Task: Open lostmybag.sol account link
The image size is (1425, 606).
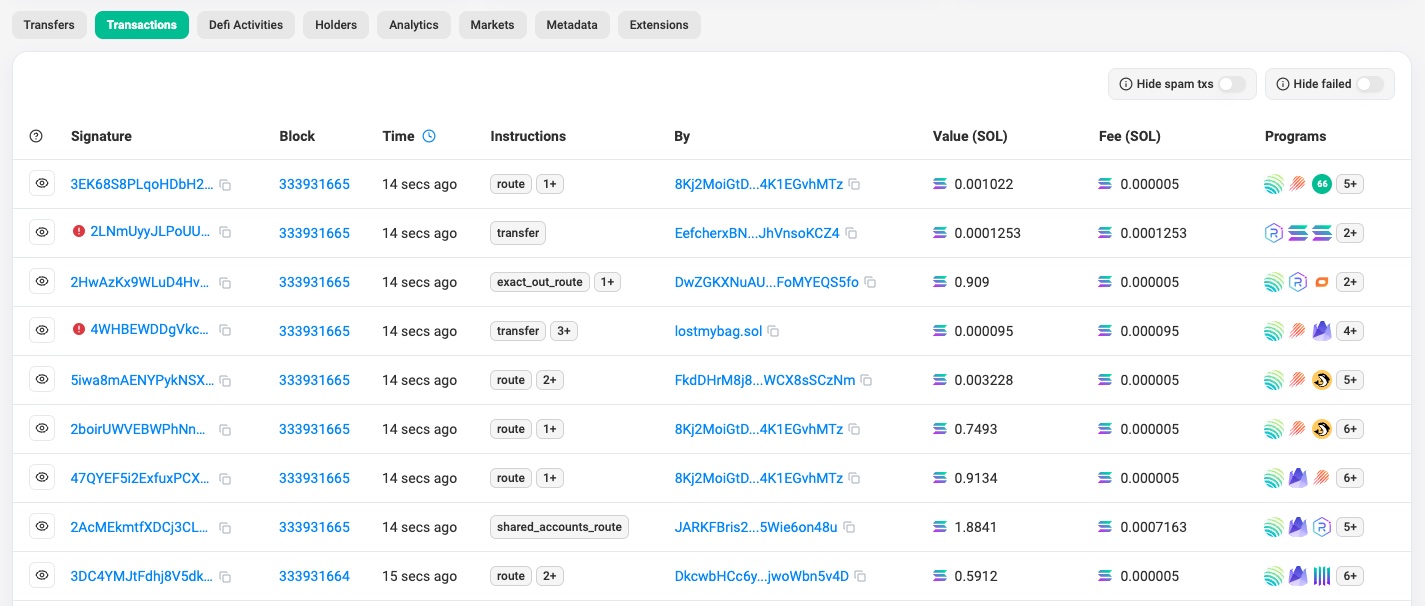Action: [x=718, y=331]
